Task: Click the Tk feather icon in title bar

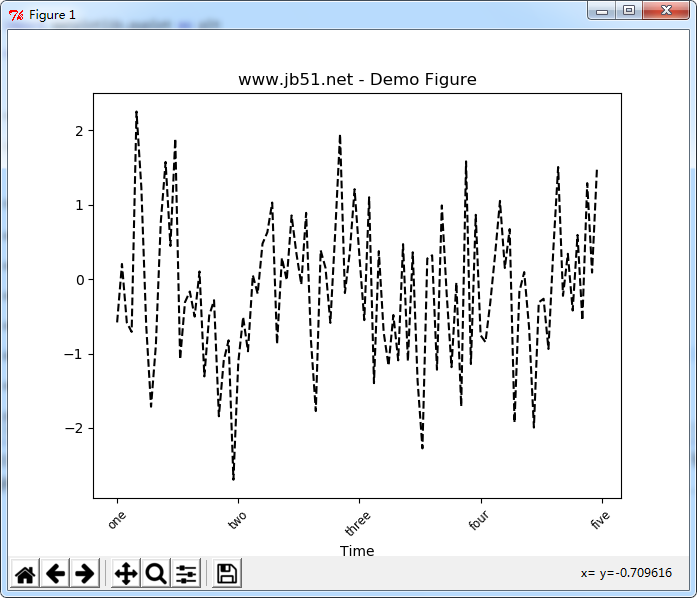Action: tap(16, 15)
